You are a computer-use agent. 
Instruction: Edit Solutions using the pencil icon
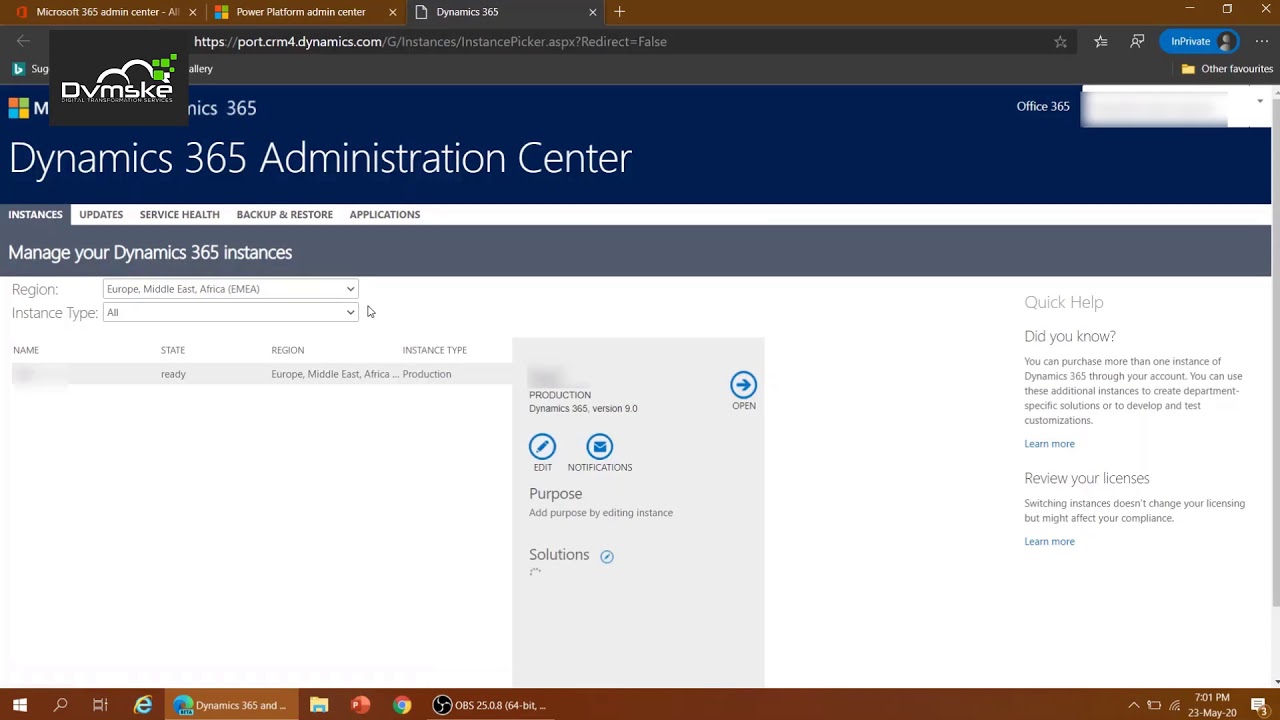click(x=607, y=556)
